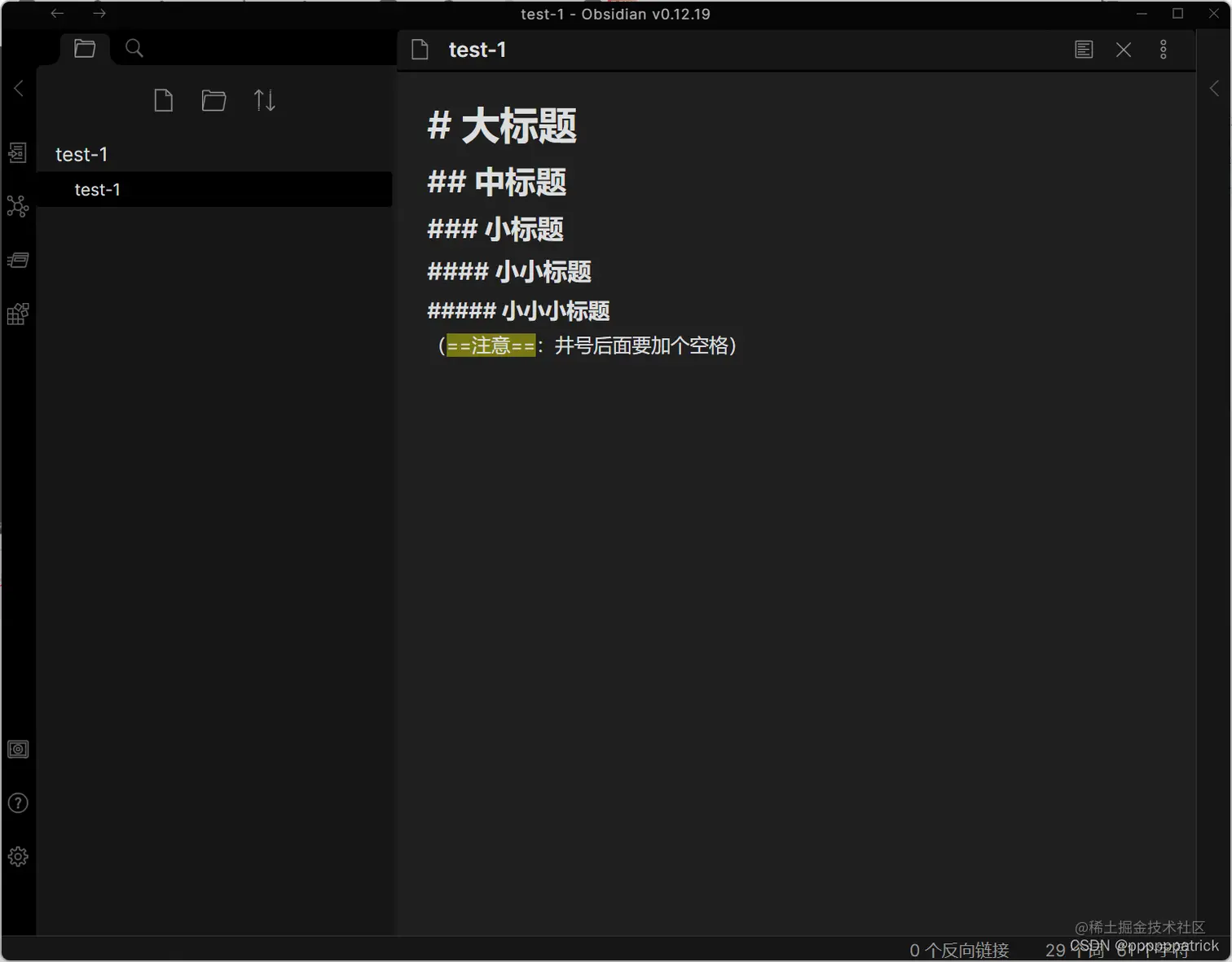
Task: Maximize the Obsidian window
Action: pyautogui.click(x=1177, y=14)
